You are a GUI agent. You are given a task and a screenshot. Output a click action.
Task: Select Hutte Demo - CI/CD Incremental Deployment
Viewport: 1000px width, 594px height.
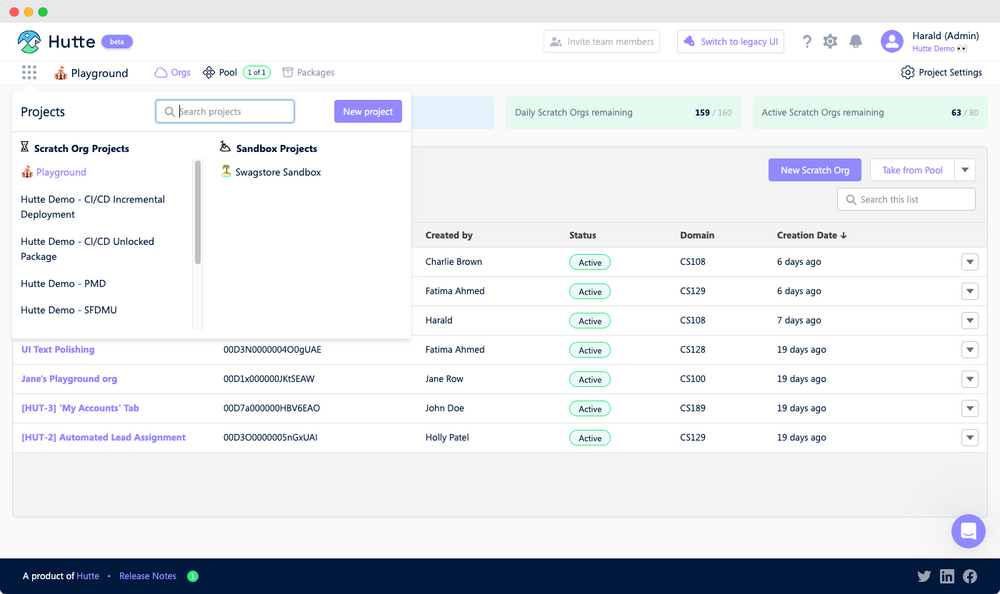92,207
